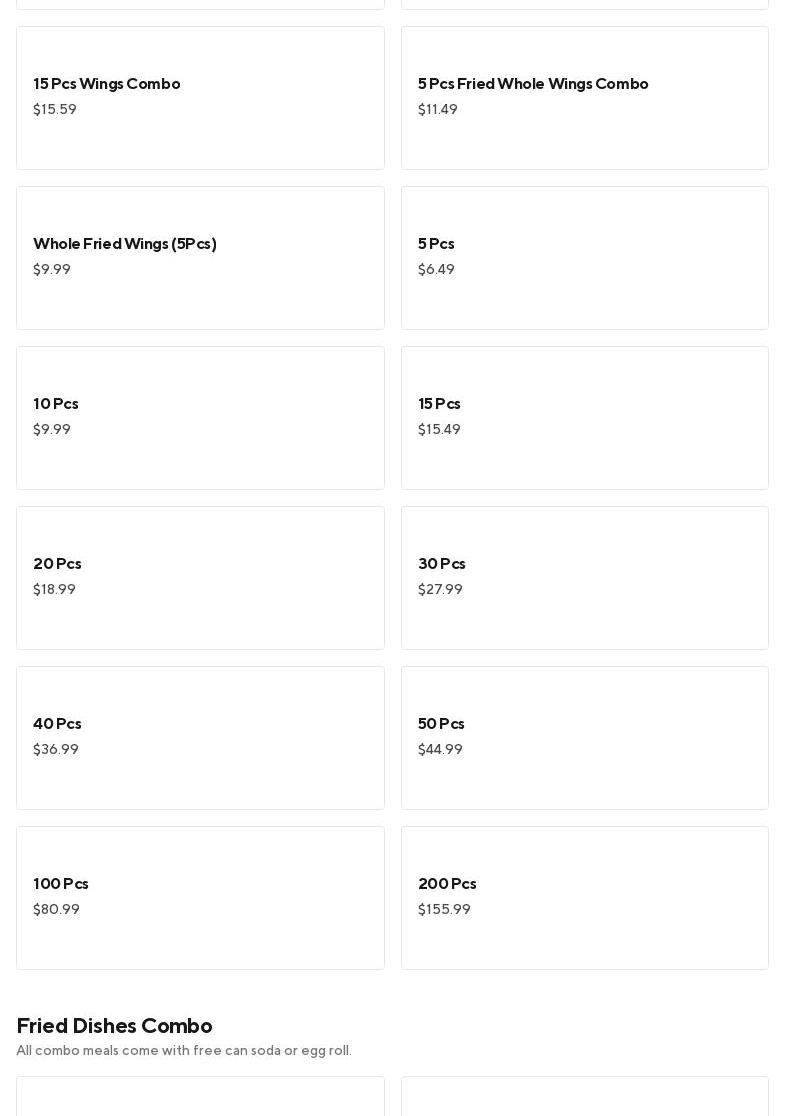Open the 15 Pcs menu card

click(584, 418)
